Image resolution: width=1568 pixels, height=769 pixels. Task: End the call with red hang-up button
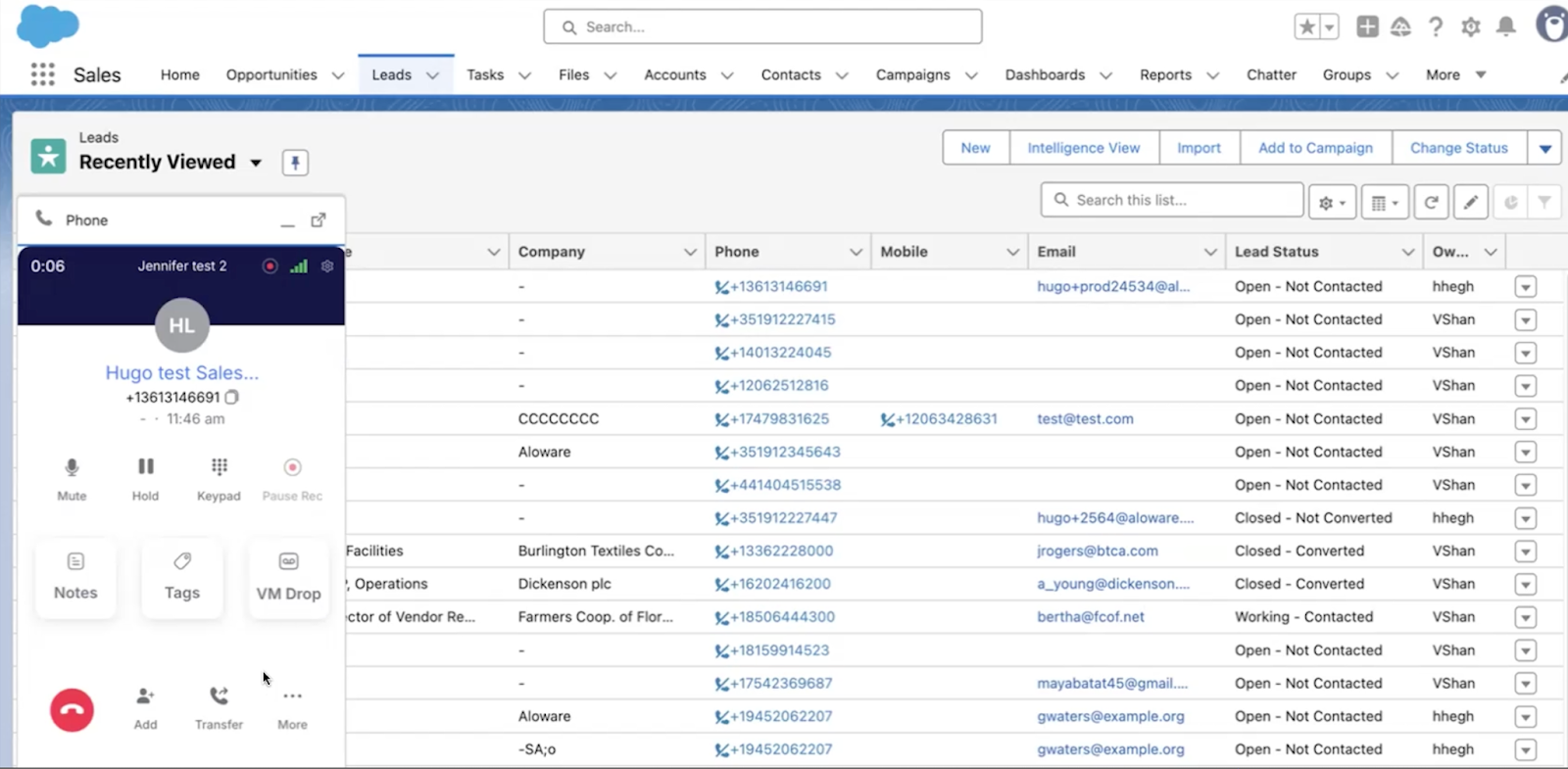tap(72, 710)
